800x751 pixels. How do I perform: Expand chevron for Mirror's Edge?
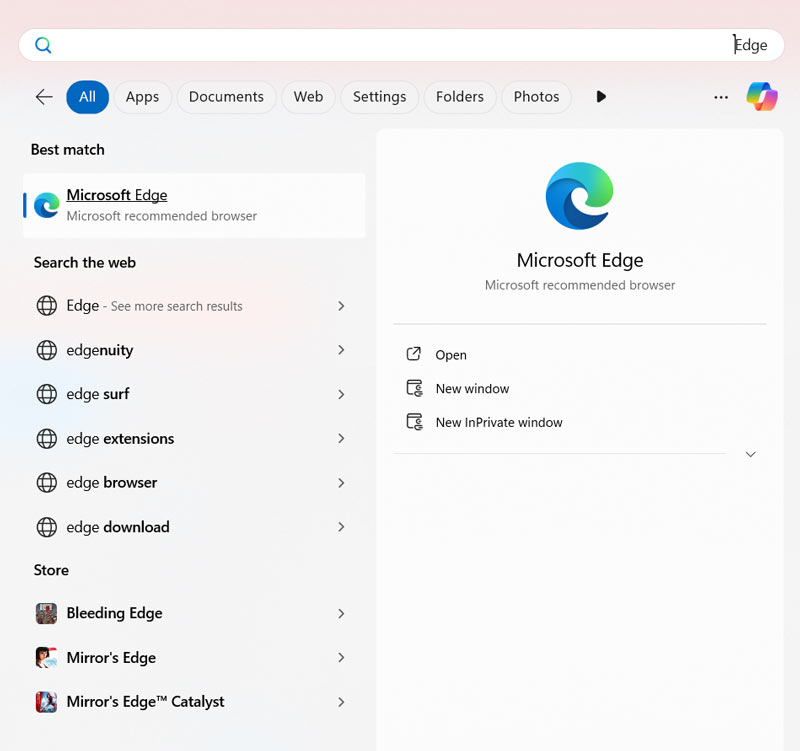pyautogui.click(x=341, y=657)
